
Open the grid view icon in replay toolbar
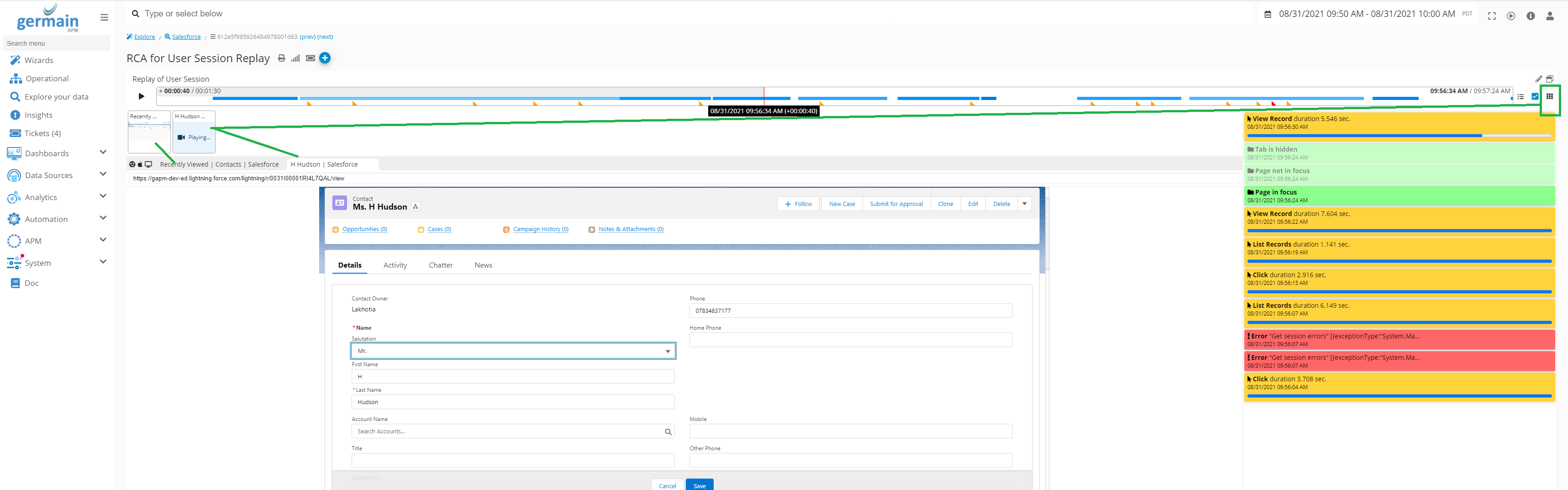click(1550, 96)
